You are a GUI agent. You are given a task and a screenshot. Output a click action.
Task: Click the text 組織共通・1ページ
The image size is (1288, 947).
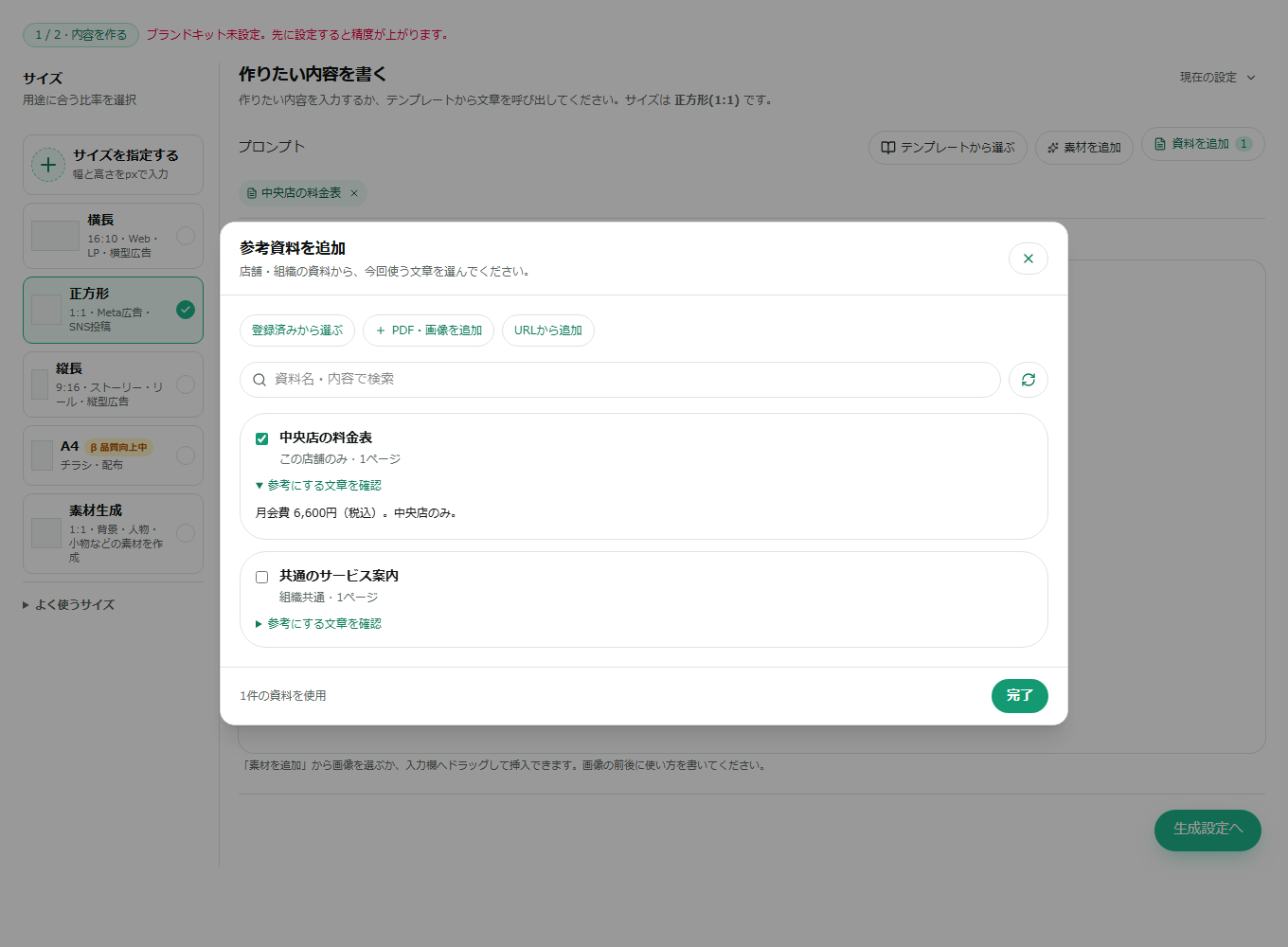click(329, 598)
